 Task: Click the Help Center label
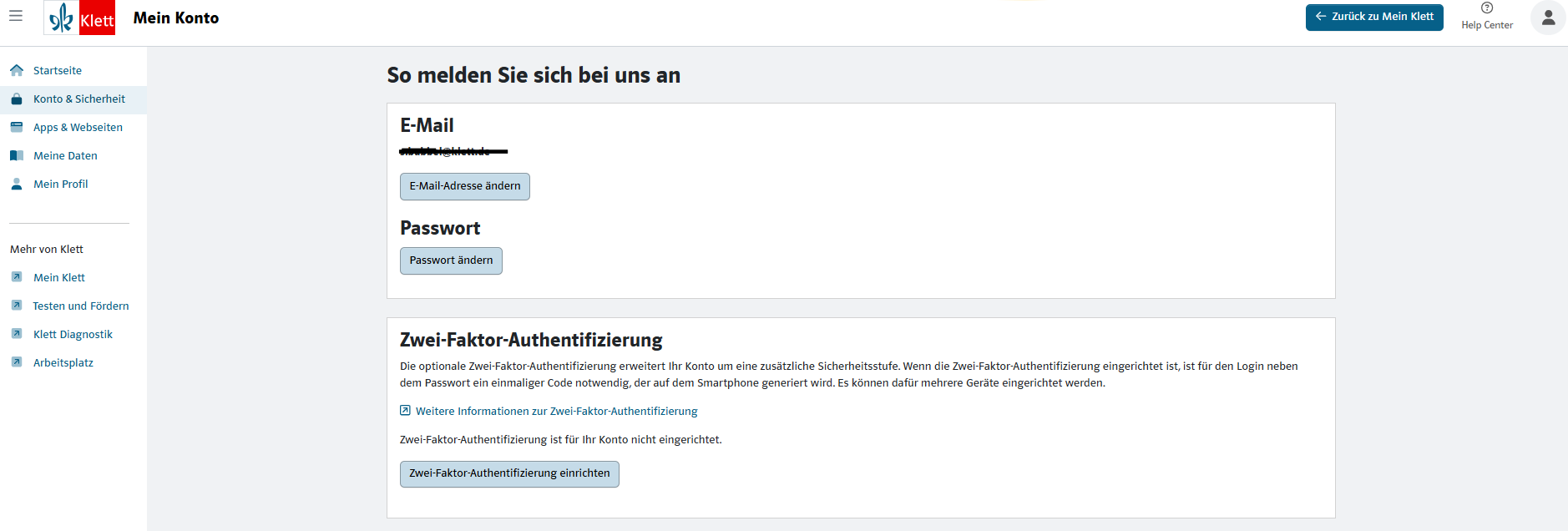1487,25
